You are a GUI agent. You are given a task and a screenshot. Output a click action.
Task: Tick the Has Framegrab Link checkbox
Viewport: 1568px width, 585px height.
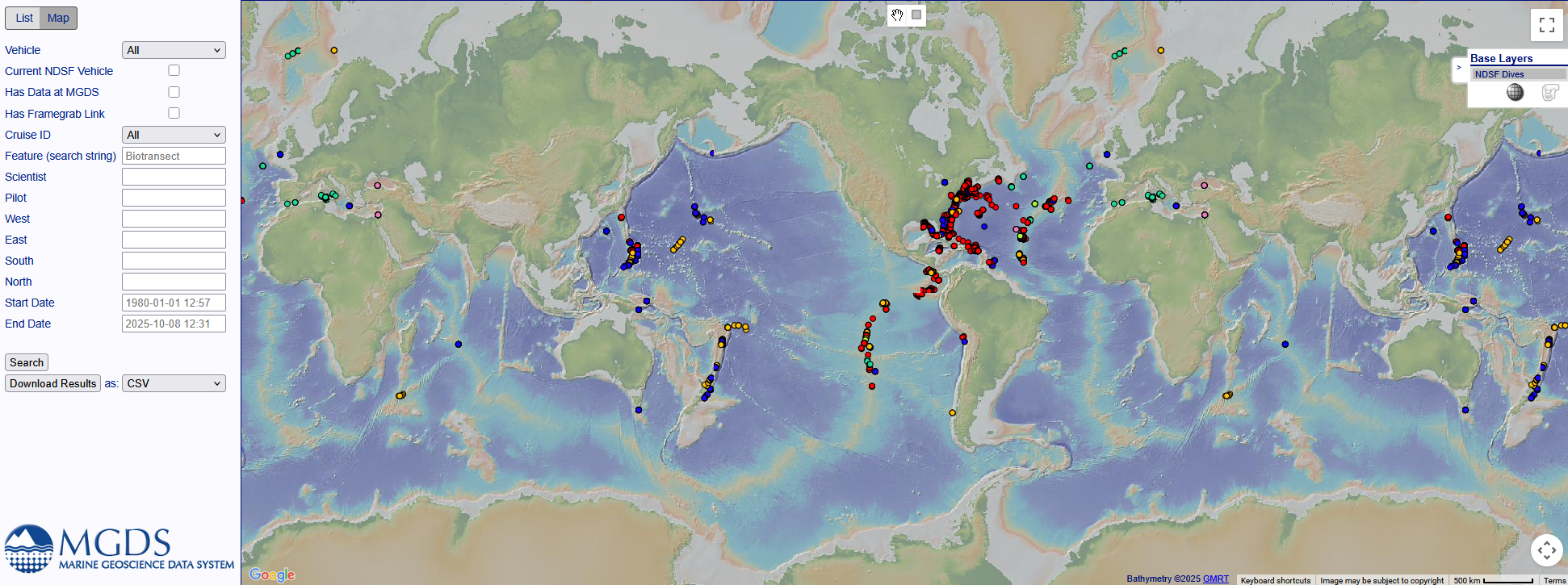(x=174, y=113)
